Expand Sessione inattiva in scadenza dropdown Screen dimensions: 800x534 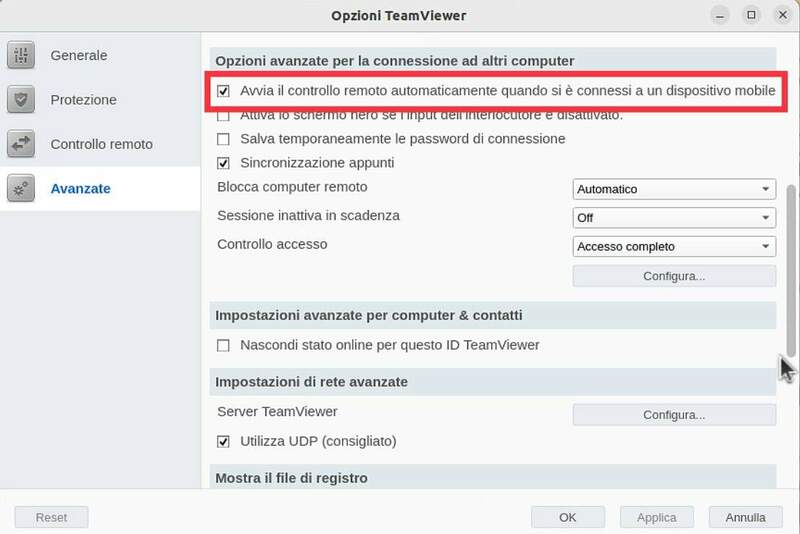675,217
